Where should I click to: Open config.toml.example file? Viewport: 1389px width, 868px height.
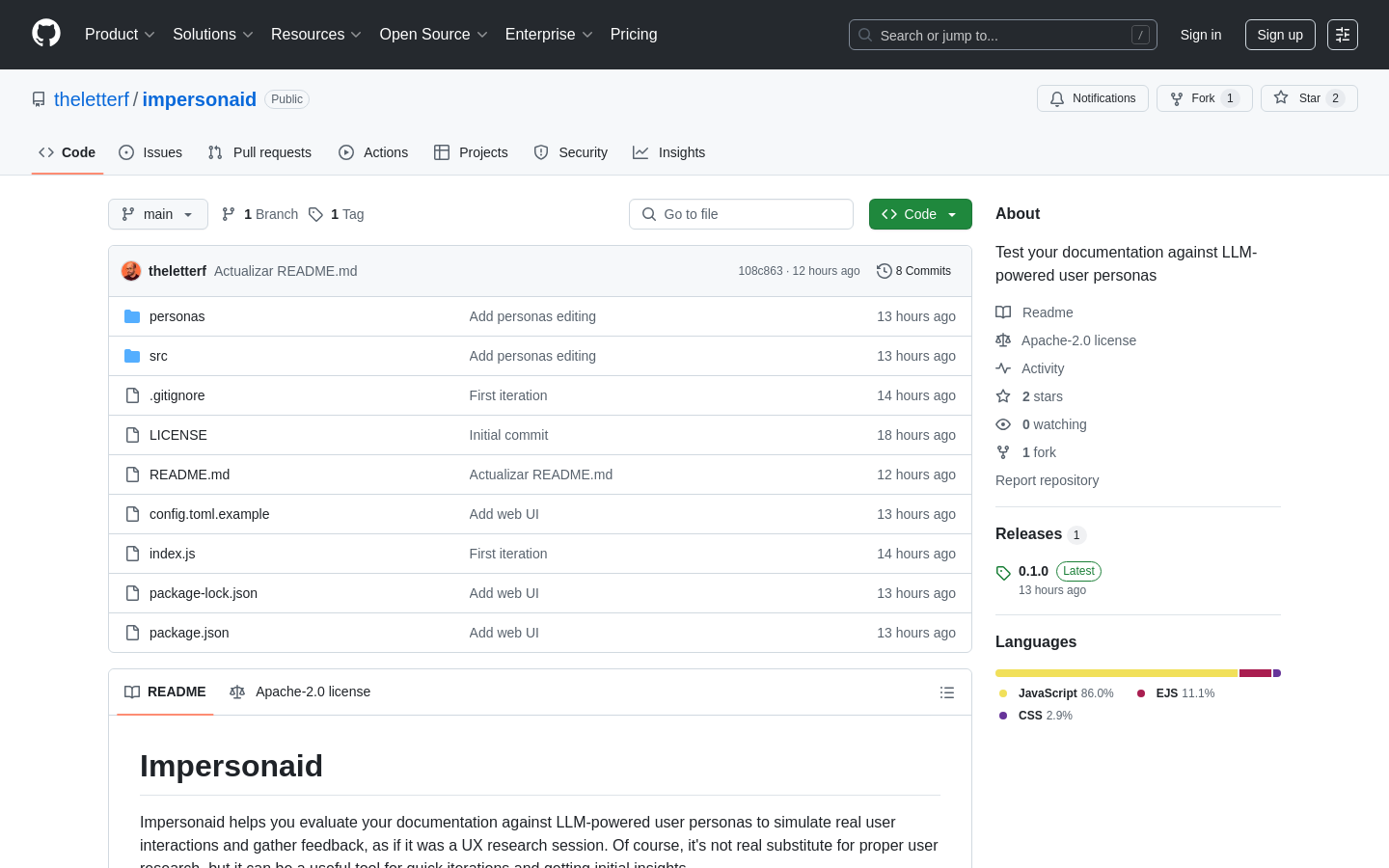[x=209, y=514]
